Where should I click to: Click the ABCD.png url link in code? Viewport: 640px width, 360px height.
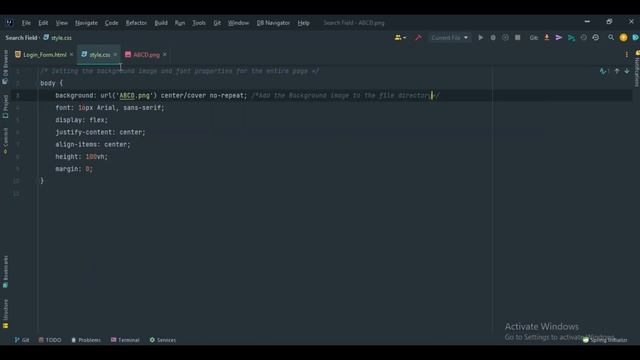pos(135,96)
